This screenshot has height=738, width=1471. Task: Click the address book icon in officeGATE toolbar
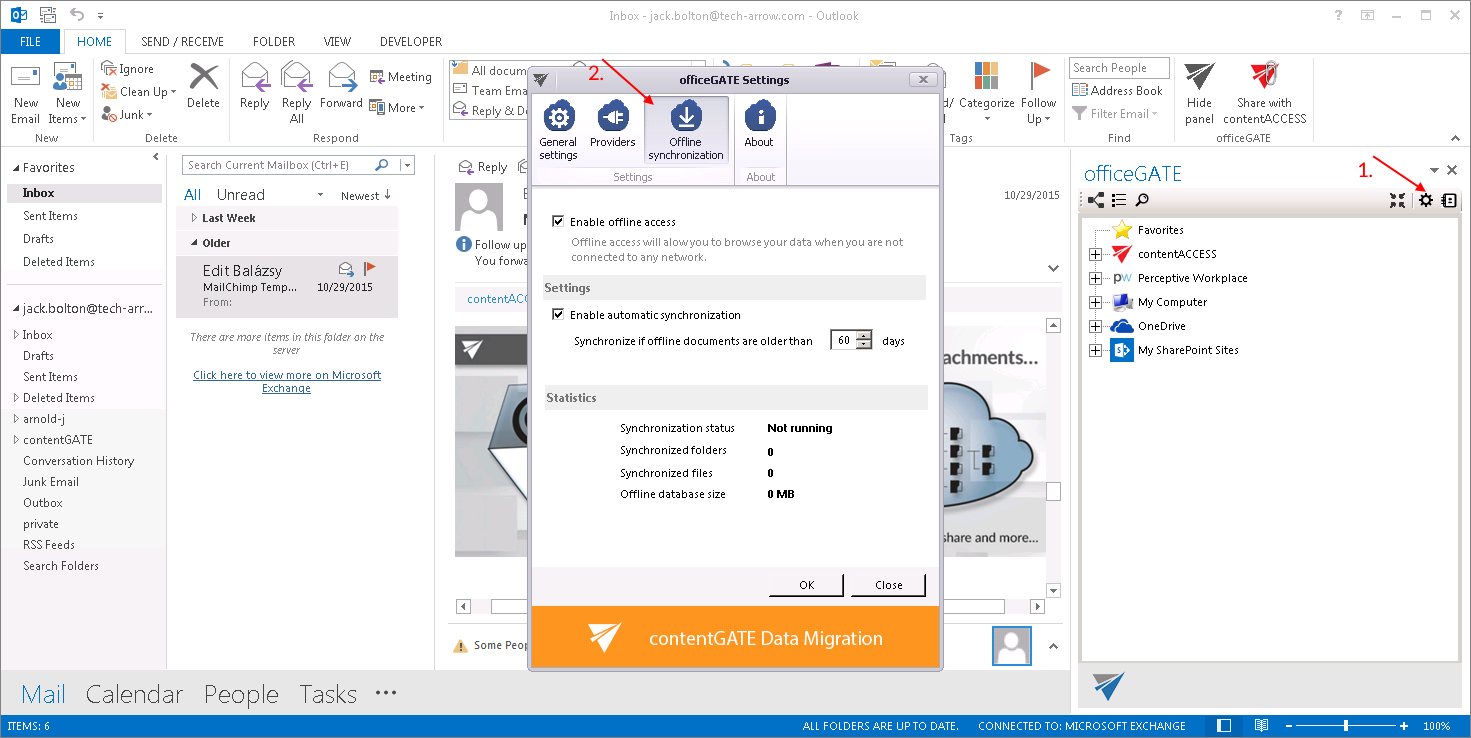coord(1449,200)
